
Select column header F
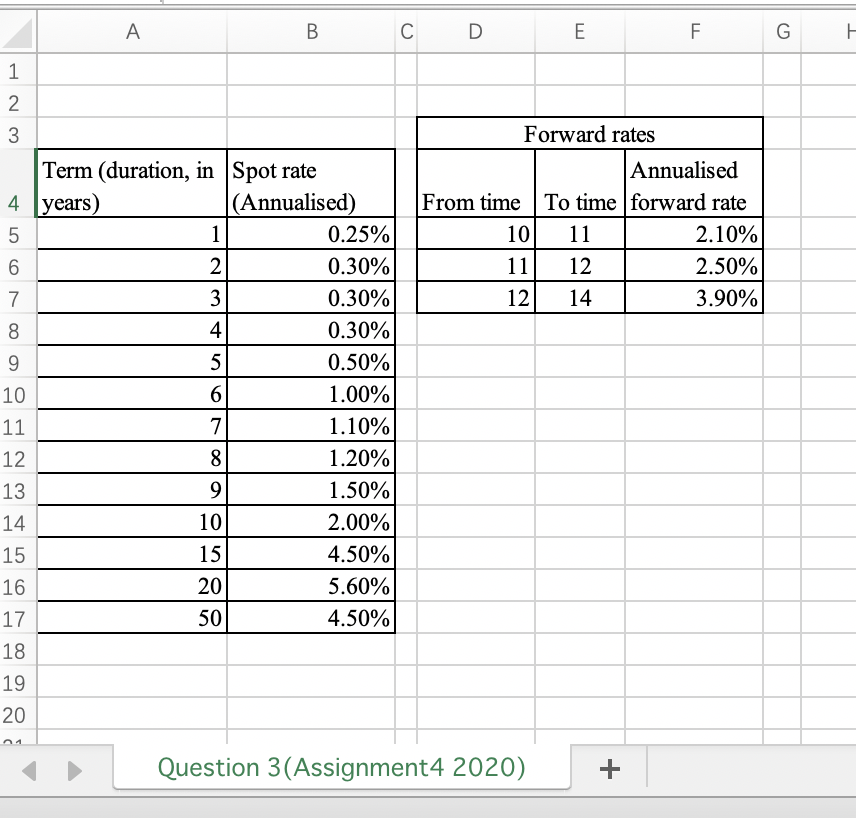(694, 31)
